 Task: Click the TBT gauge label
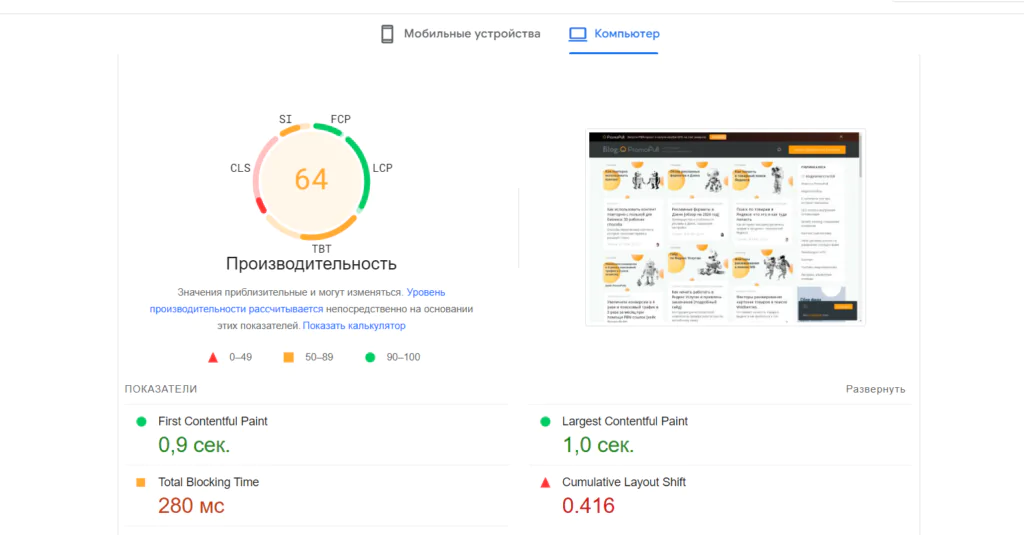click(321, 249)
